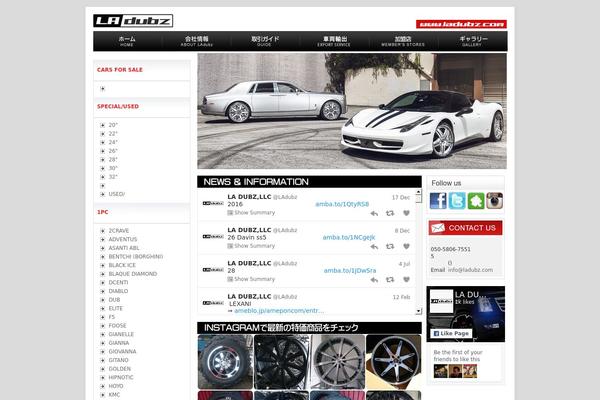Open the GIOVANNA brand link
Screen dimensions: 600x400
122,351
